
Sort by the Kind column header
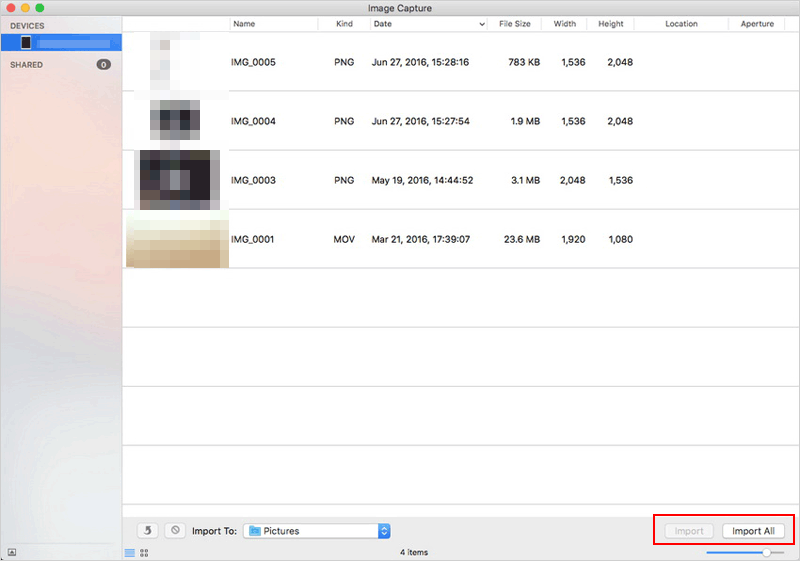(344, 24)
